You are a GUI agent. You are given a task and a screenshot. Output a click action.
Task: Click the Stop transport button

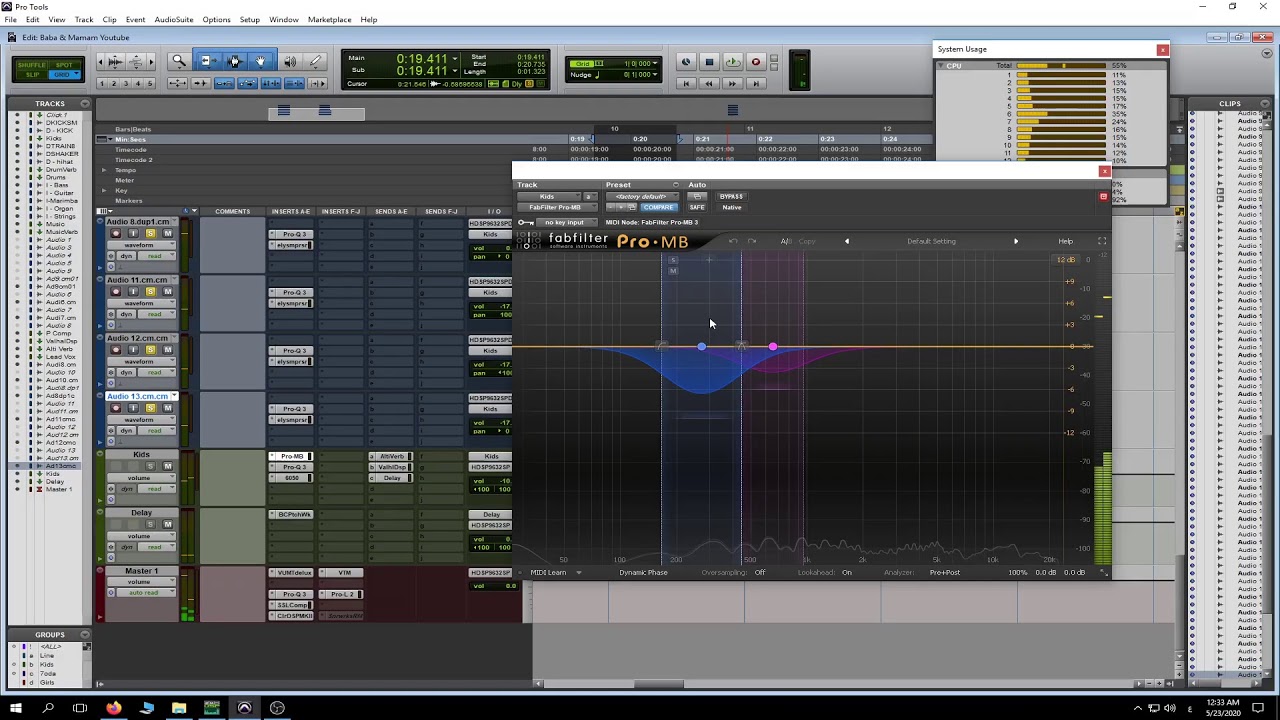coord(709,62)
